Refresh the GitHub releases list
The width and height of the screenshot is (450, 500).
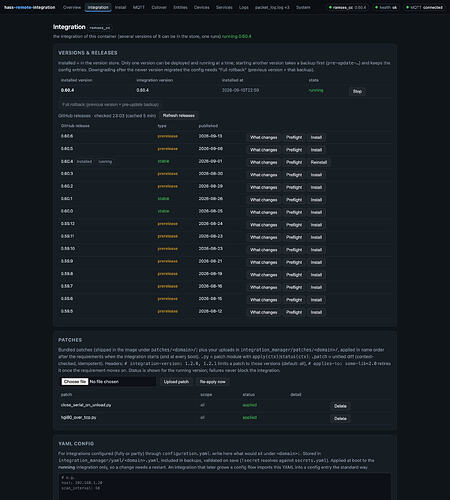179,116
